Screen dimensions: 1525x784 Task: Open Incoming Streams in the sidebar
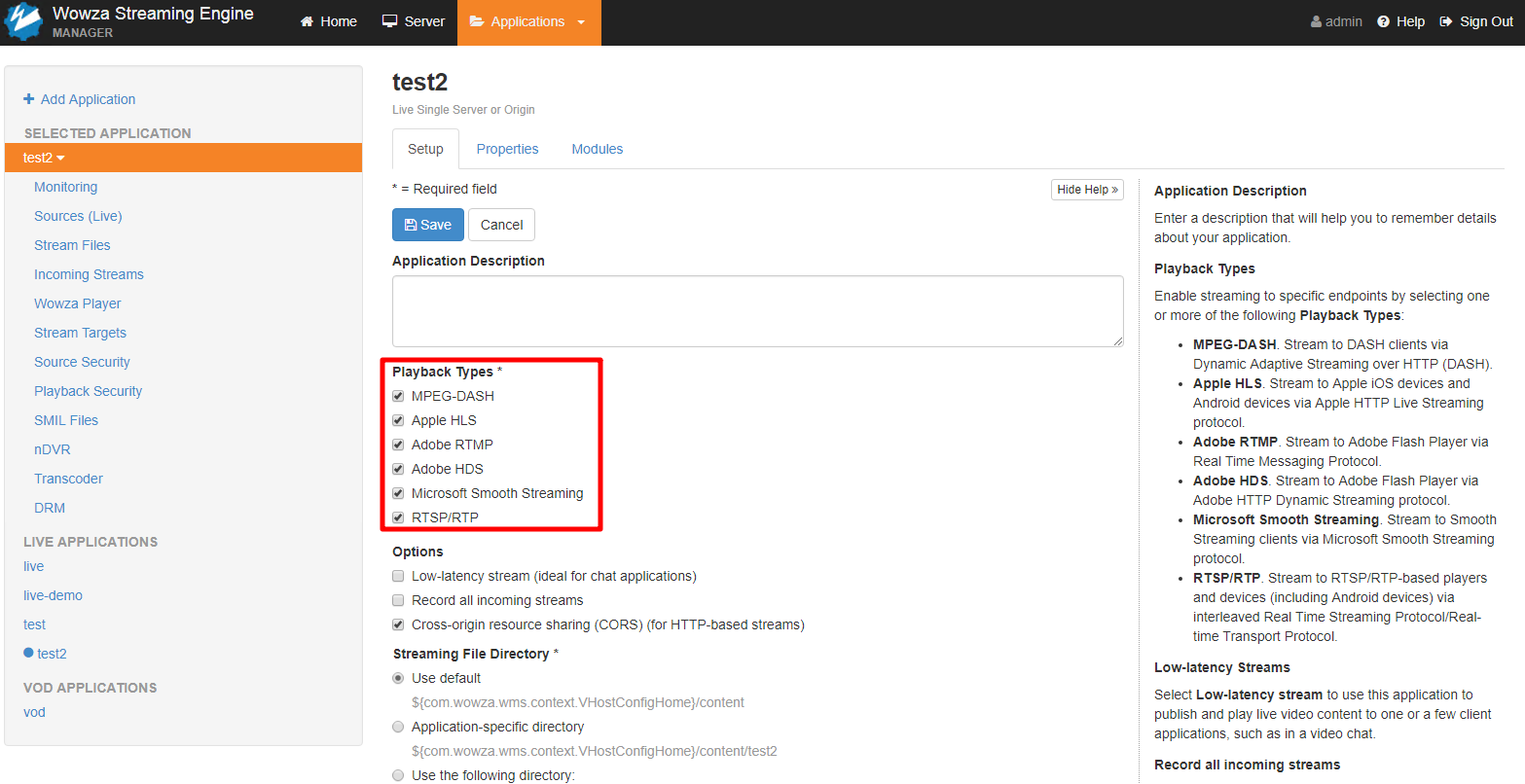pyautogui.click(x=89, y=274)
